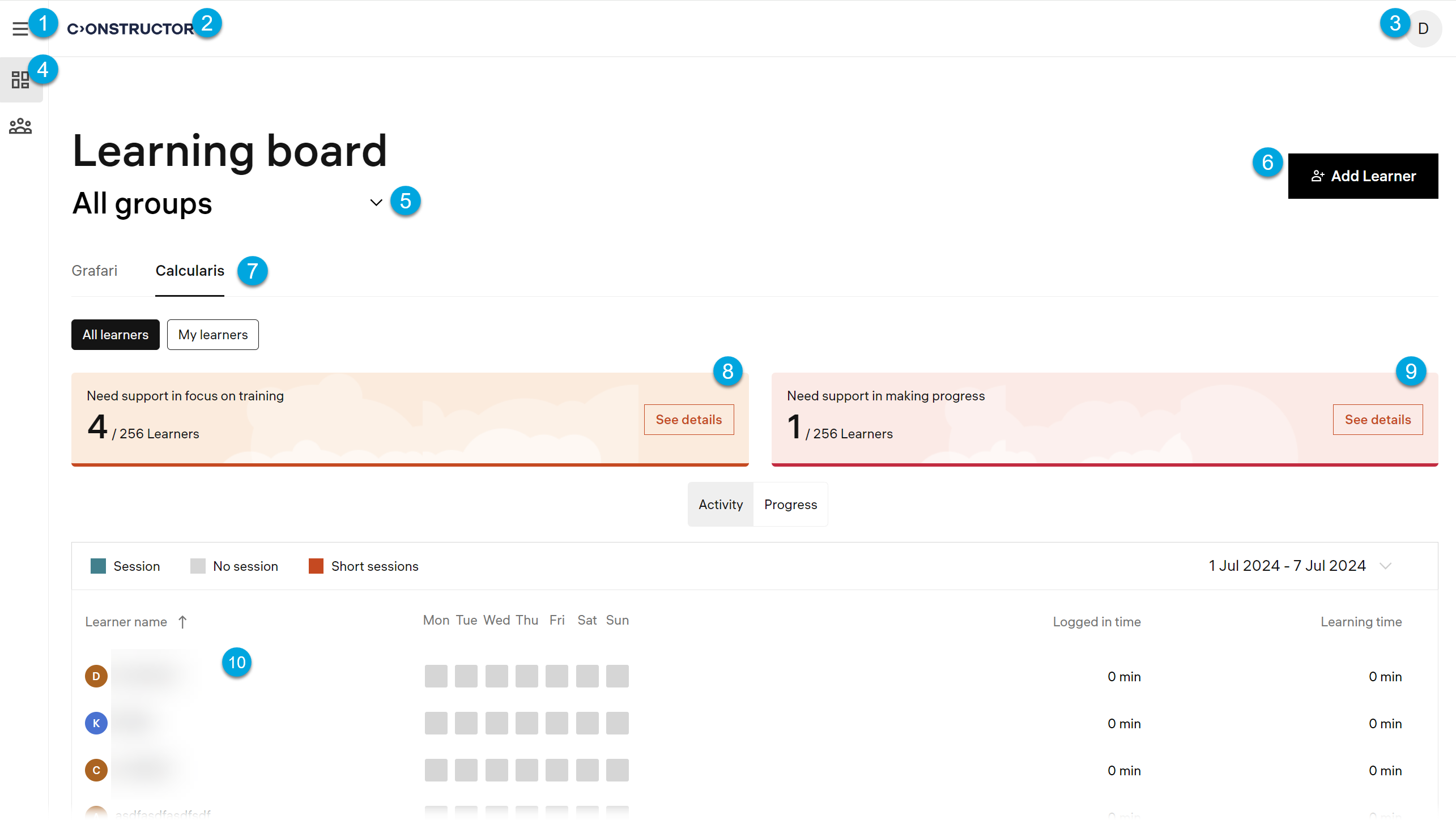Image resolution: width=1456 pixels, height=820 pixels.
Task: Click the orange D learner avatar in list
Action: pos(96,676)
